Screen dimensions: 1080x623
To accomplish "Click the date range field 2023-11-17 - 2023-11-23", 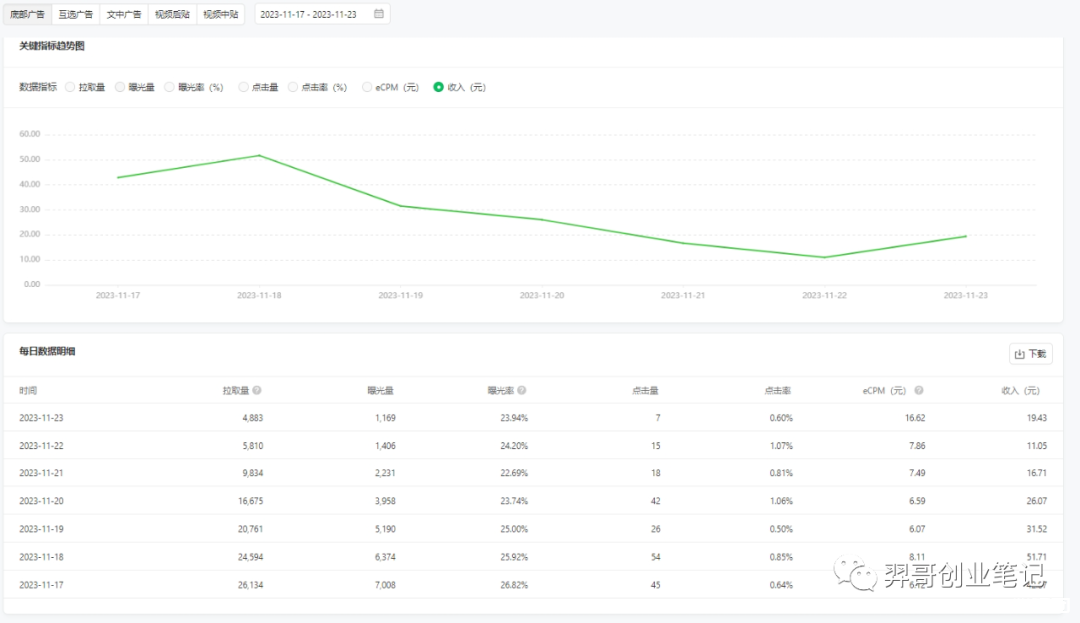I will pos(322,14).
